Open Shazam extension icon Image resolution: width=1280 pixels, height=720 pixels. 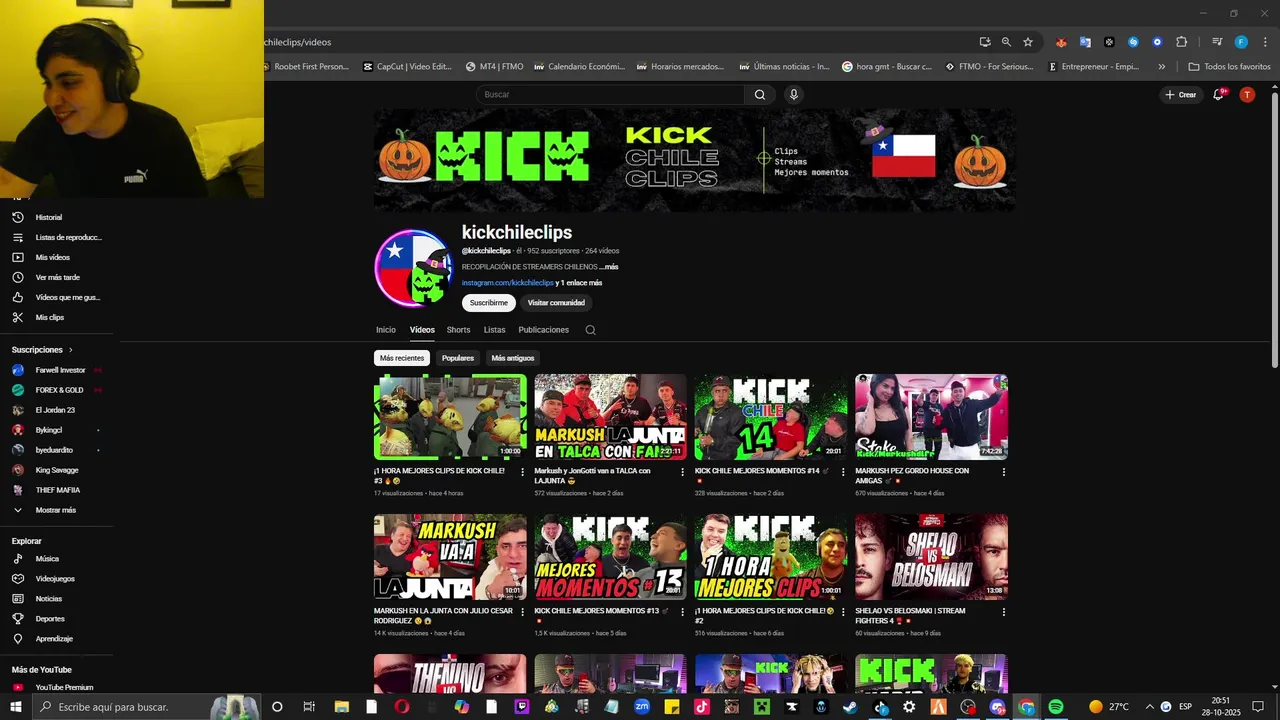point(1133,42)
